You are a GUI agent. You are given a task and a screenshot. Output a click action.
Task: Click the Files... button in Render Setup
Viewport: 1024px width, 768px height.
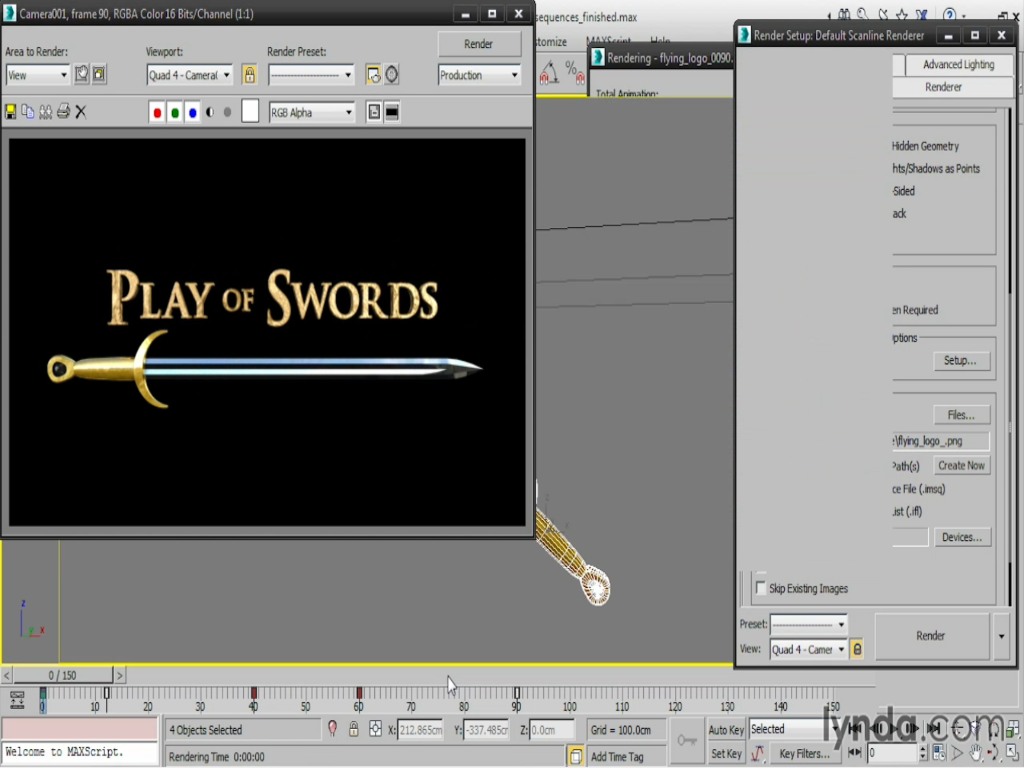tap(961, 414)
